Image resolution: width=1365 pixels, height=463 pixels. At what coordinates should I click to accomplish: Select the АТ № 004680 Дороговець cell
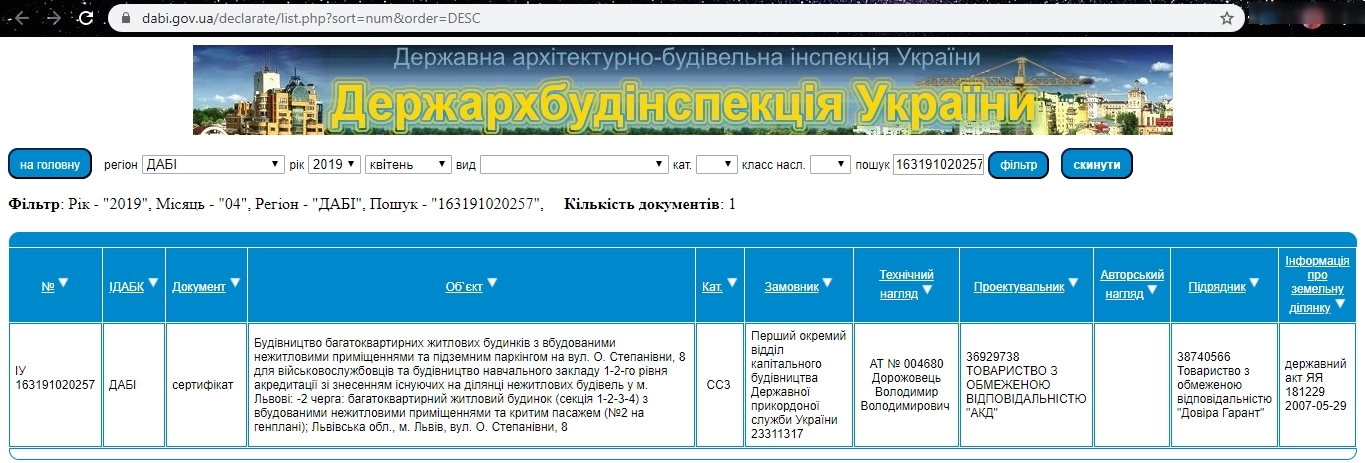coord(906,385)
